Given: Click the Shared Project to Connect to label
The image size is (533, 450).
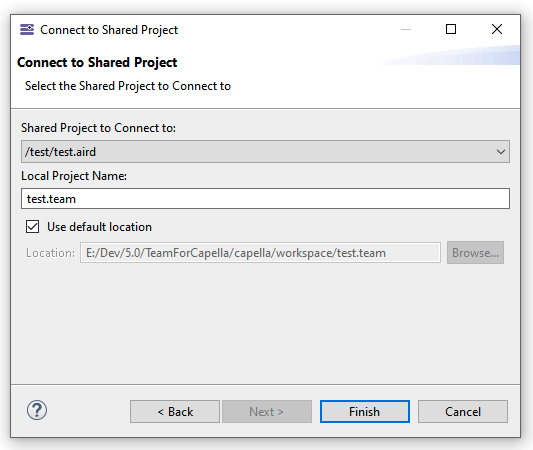Looking at the screenshot, I should (x=99, y=128).
